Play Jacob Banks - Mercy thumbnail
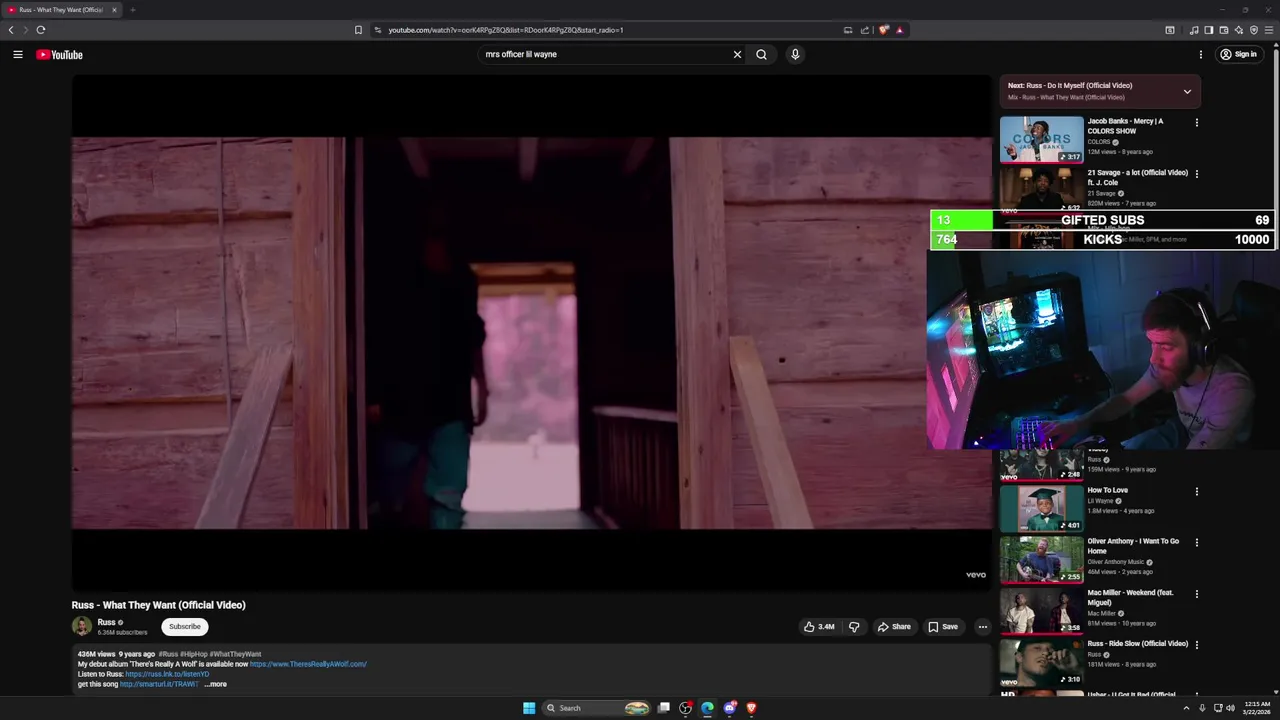 1042,139
